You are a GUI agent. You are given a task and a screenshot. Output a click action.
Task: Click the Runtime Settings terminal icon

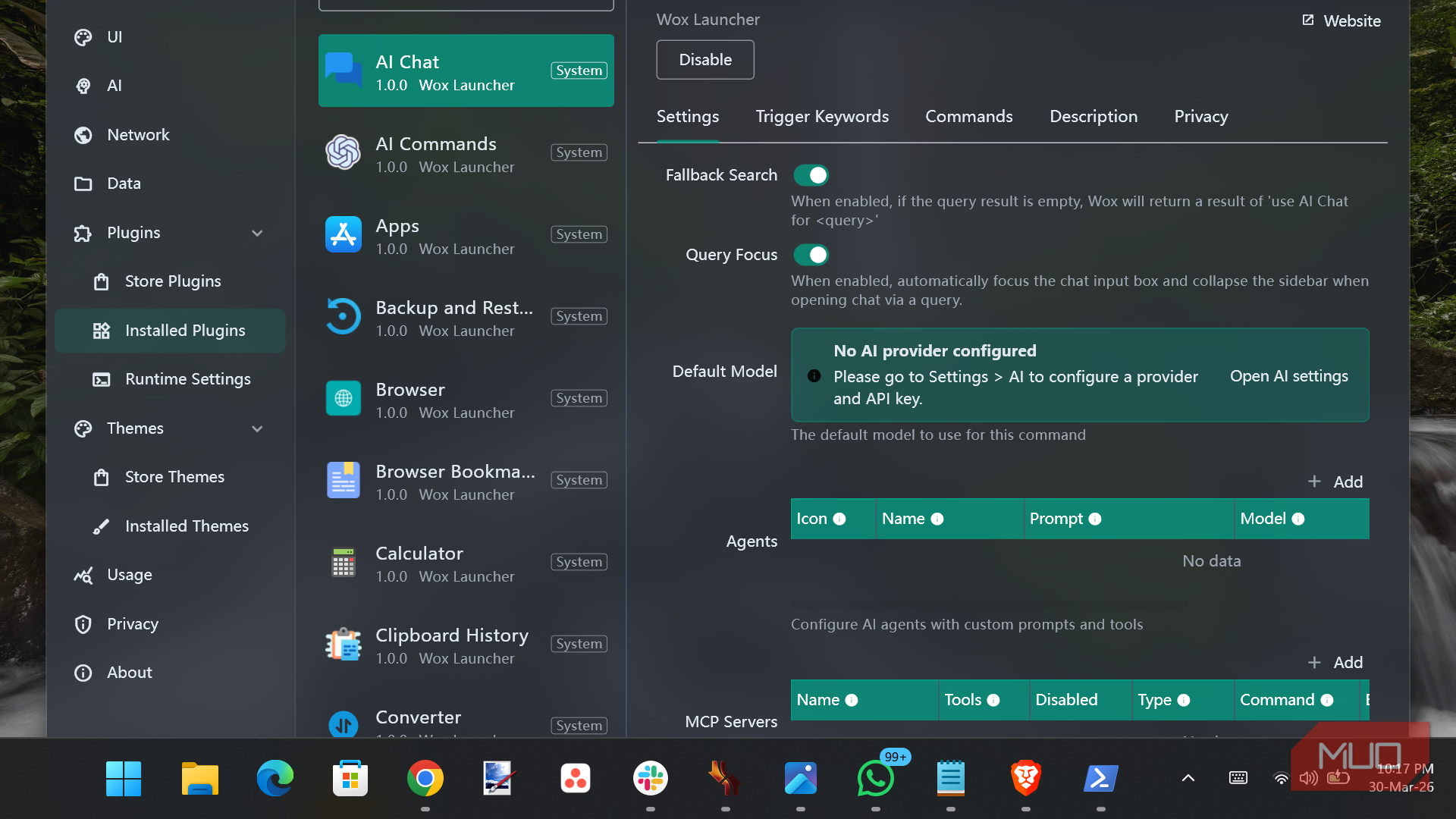[x=101, y=379]
